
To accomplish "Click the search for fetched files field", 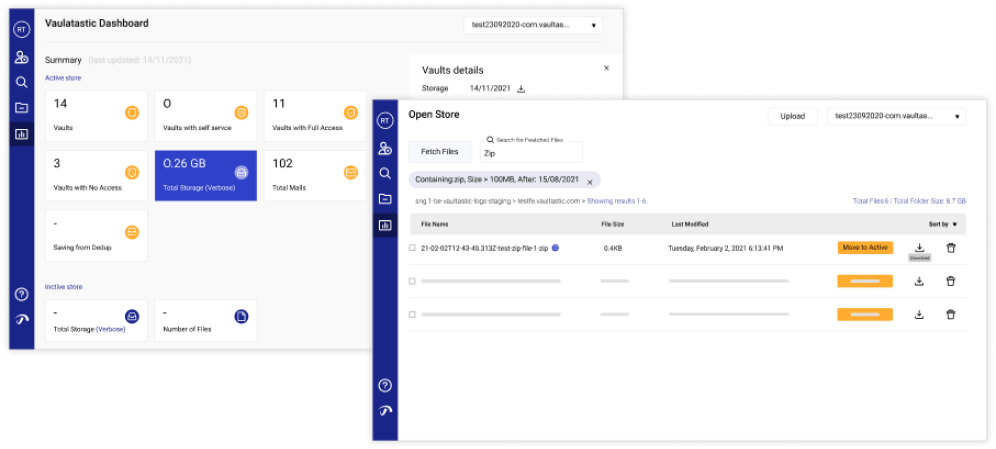I will tap(531, 155).
